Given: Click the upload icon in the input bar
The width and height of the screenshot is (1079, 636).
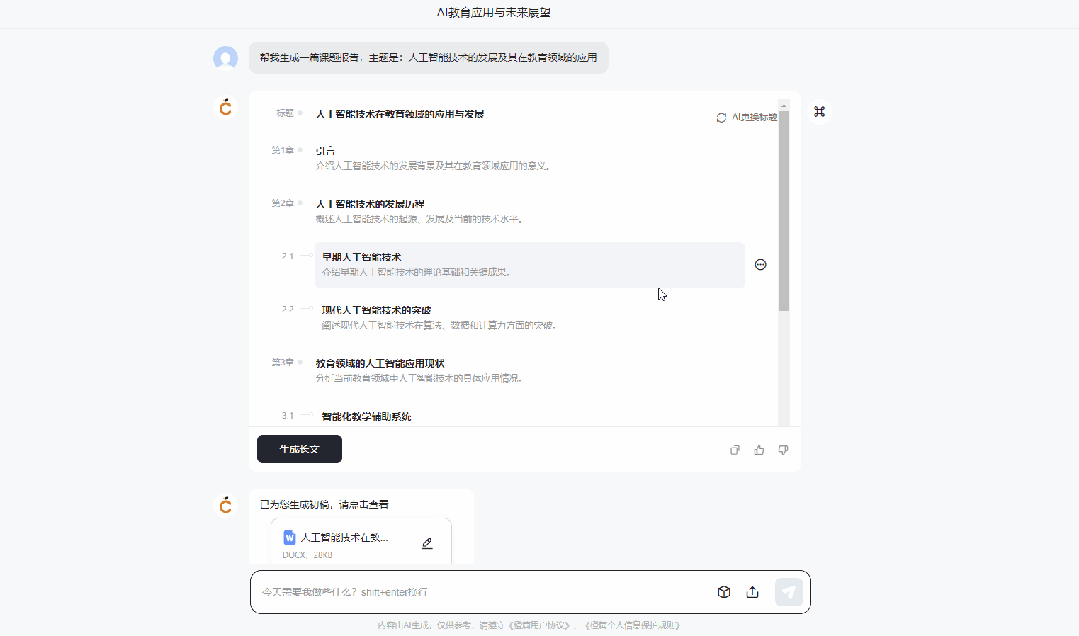Looking at the screenshot, I should (x=753, y=591).
